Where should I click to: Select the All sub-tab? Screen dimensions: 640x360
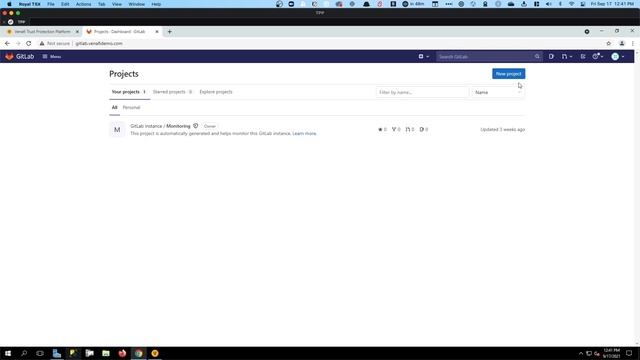(114, 107)
